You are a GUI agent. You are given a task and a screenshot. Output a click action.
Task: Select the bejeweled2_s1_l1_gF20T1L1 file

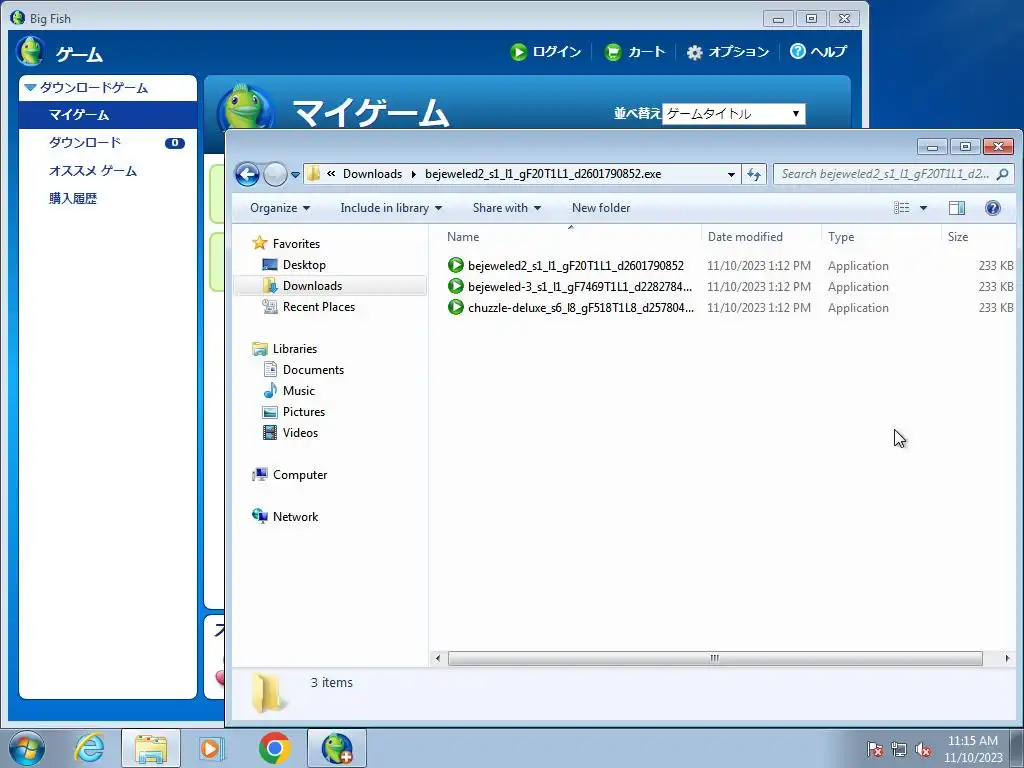(575, 266)
